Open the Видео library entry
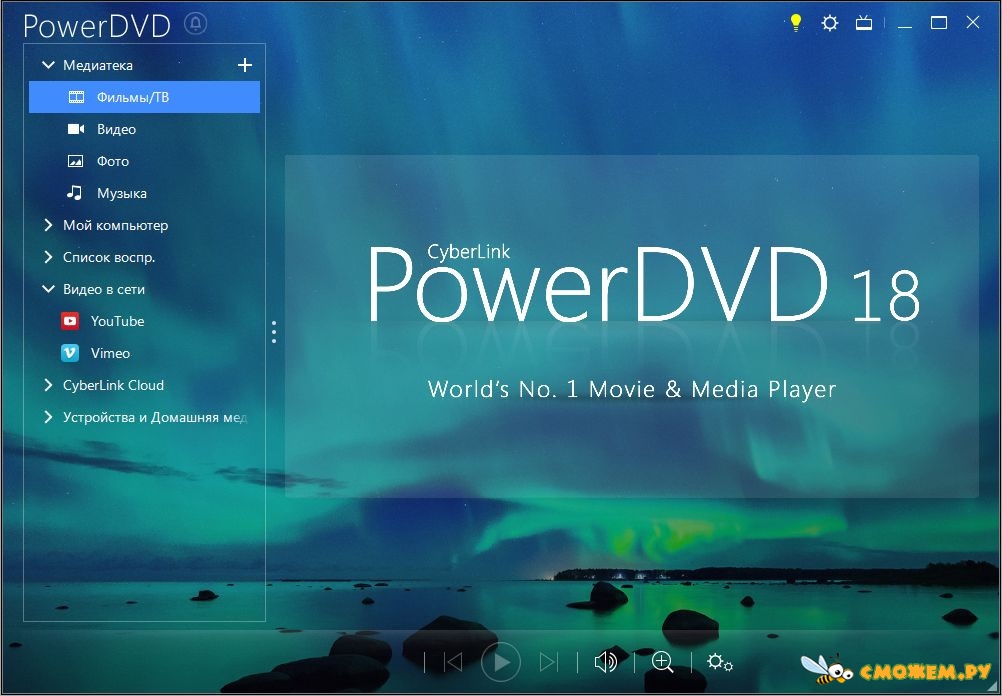This screenshot has width=1002, height=696. coord(144,129)
